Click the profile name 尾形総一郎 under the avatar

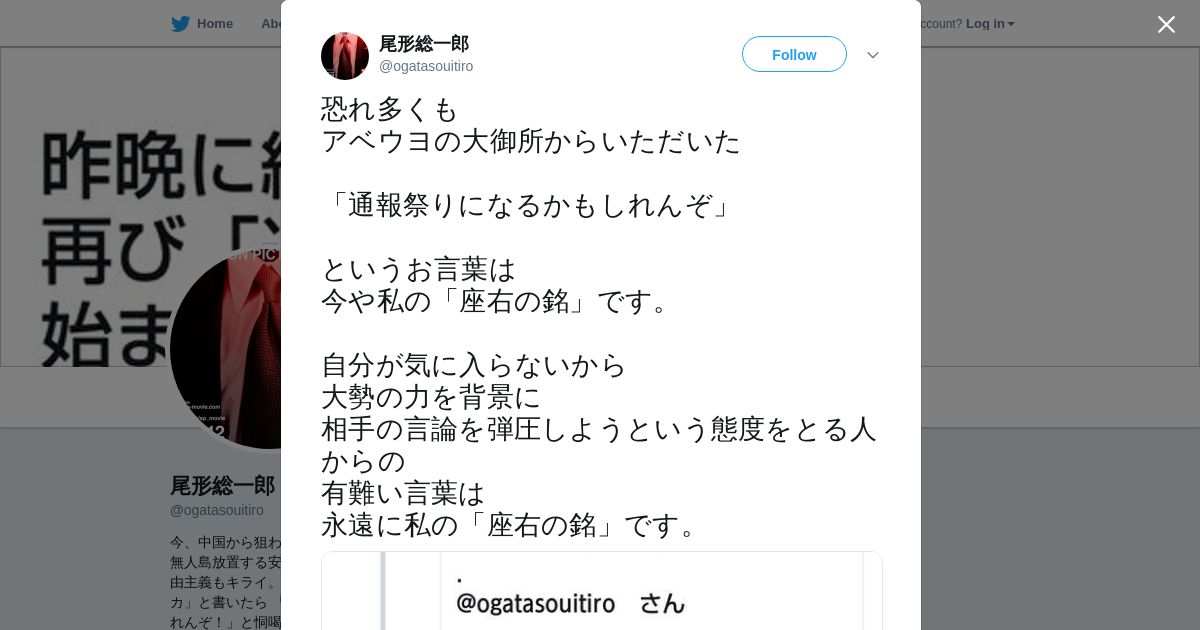[x=222, y=486]
